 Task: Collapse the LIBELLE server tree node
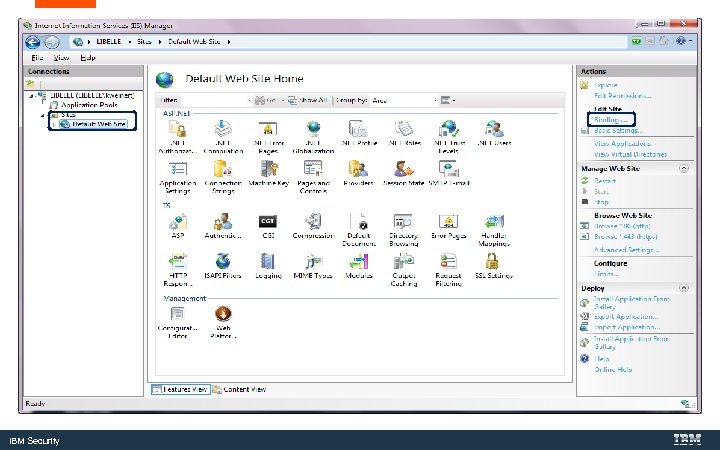click(x=32, y=96)
